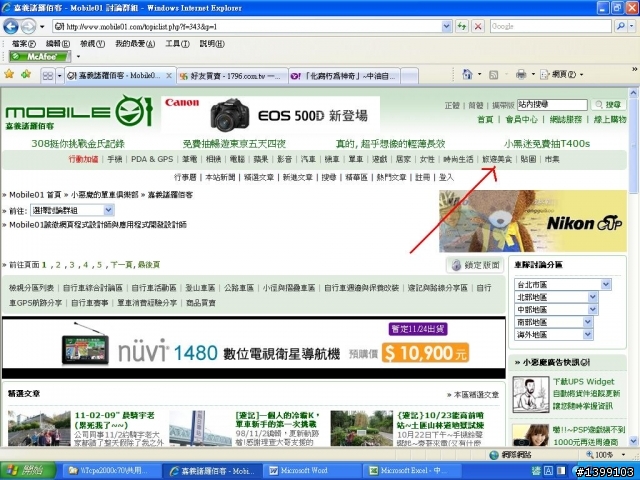The image size is (640, 480).
Task: Go to page 2 of topic list
Action: [58, 265]
